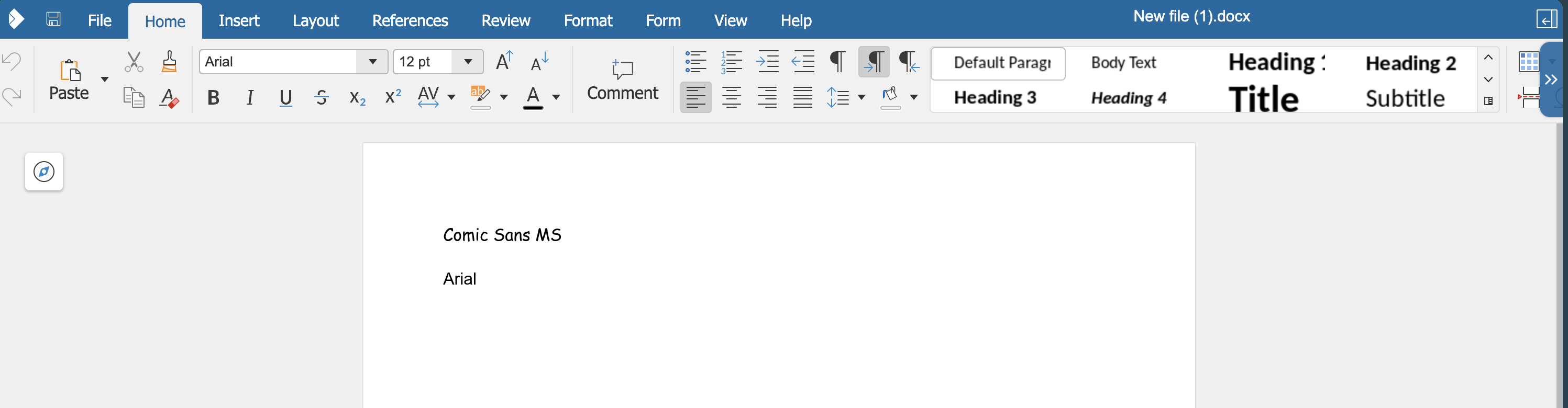Show next row of styles
1568x408 pixels.
pos(1488,80)
